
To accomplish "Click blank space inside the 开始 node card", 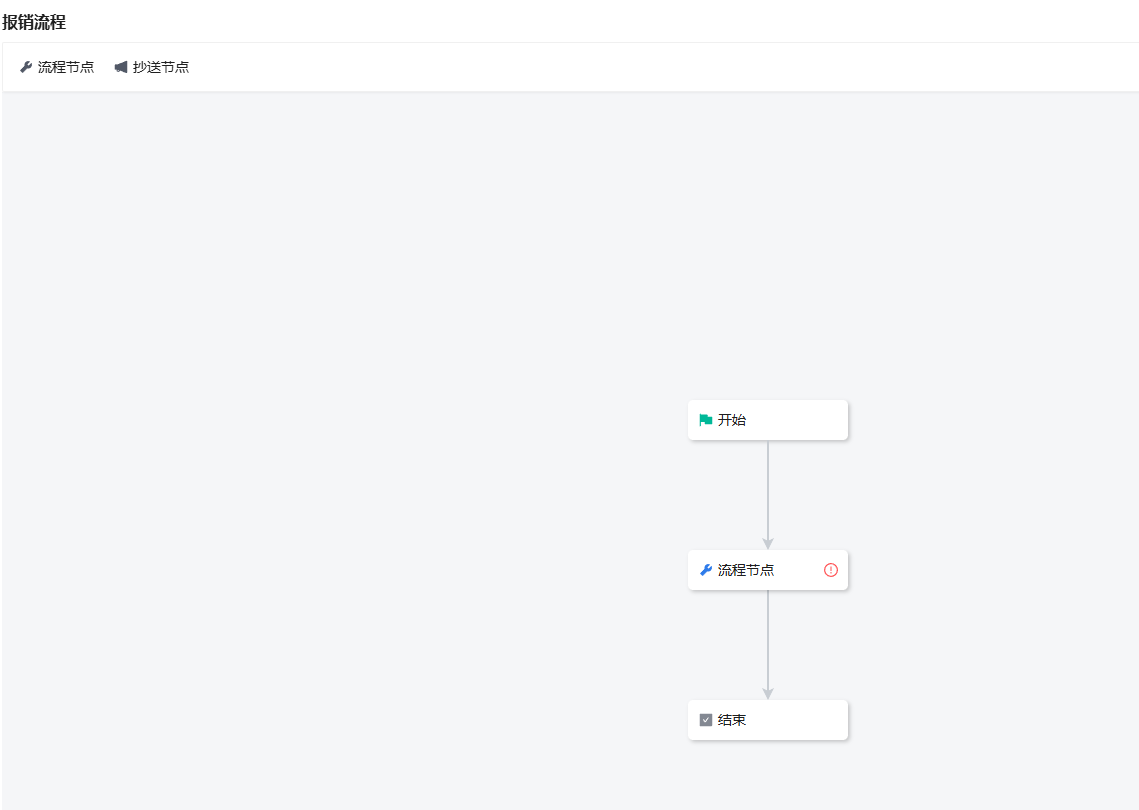I will (800, 420).
